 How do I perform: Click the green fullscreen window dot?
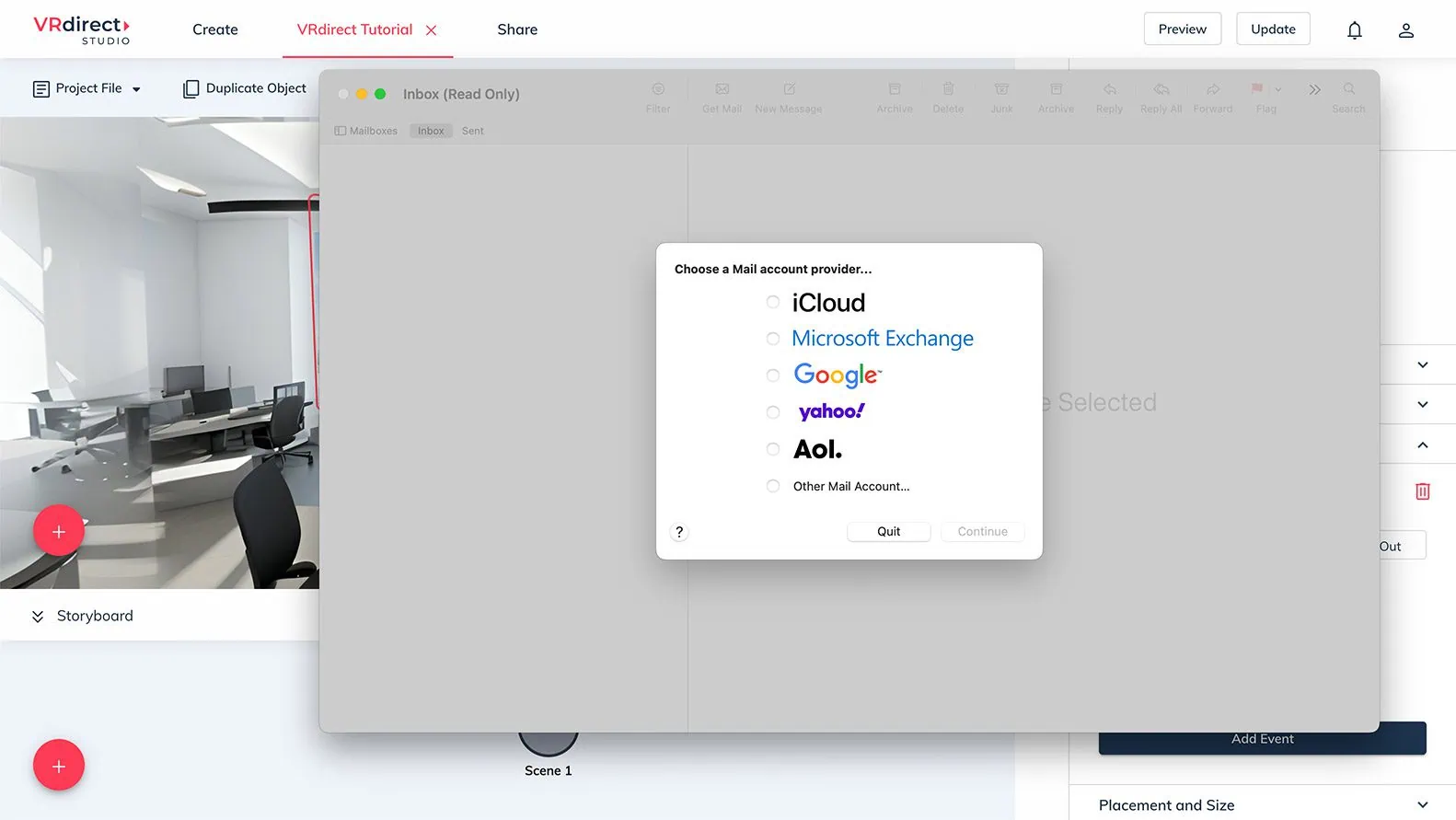tap(380, 94)
